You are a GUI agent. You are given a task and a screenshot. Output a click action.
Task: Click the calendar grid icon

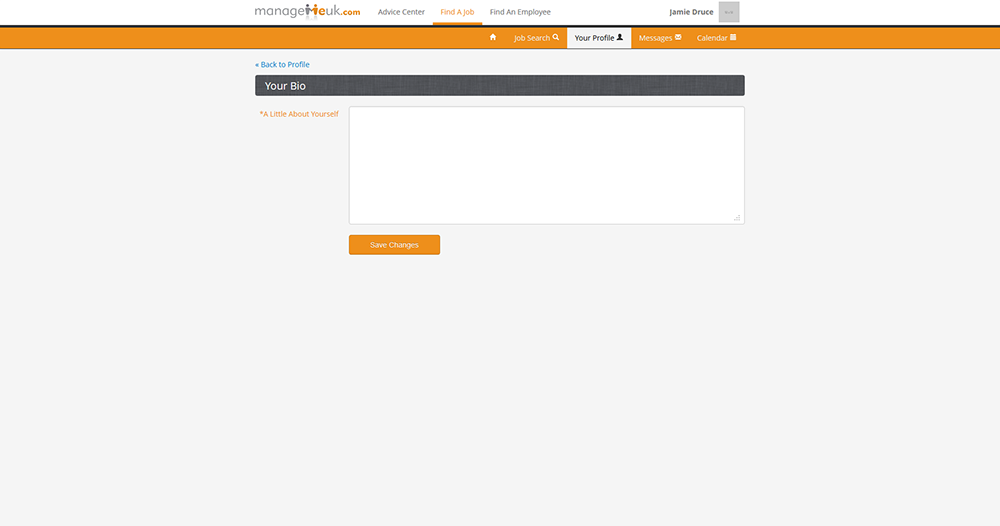[x=733, y=38]
